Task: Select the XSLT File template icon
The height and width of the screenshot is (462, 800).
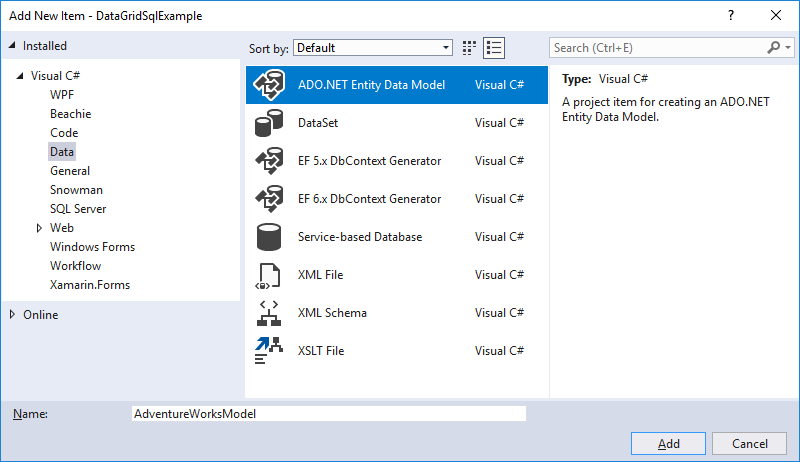Action: pos(269,351)
